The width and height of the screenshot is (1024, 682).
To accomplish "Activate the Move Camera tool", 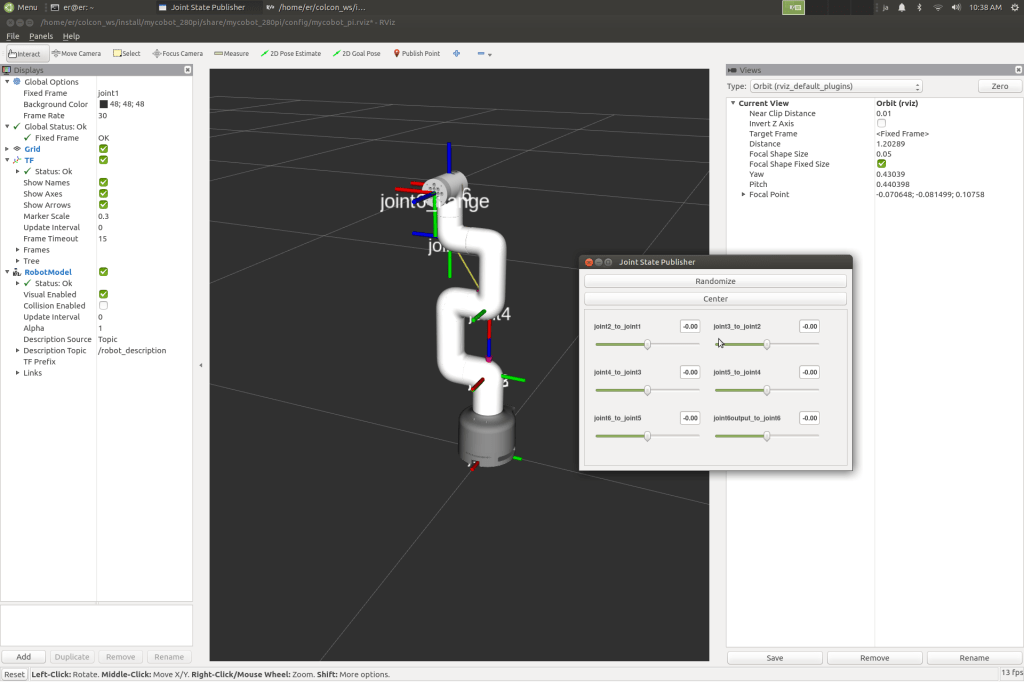I will (x=76, y=54).
